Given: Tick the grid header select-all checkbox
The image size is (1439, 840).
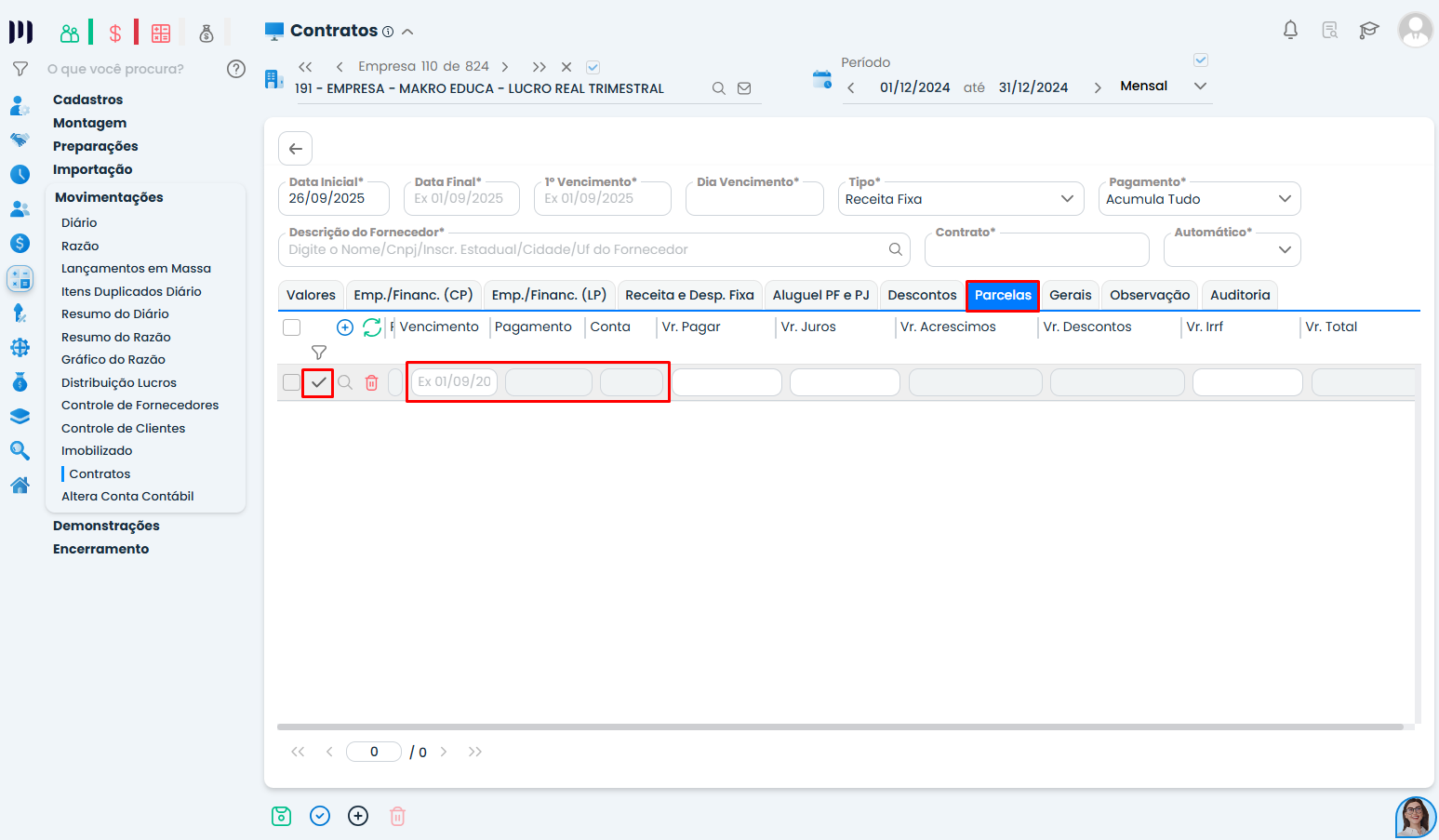Looking at the screenshot, I should (292, 327).
